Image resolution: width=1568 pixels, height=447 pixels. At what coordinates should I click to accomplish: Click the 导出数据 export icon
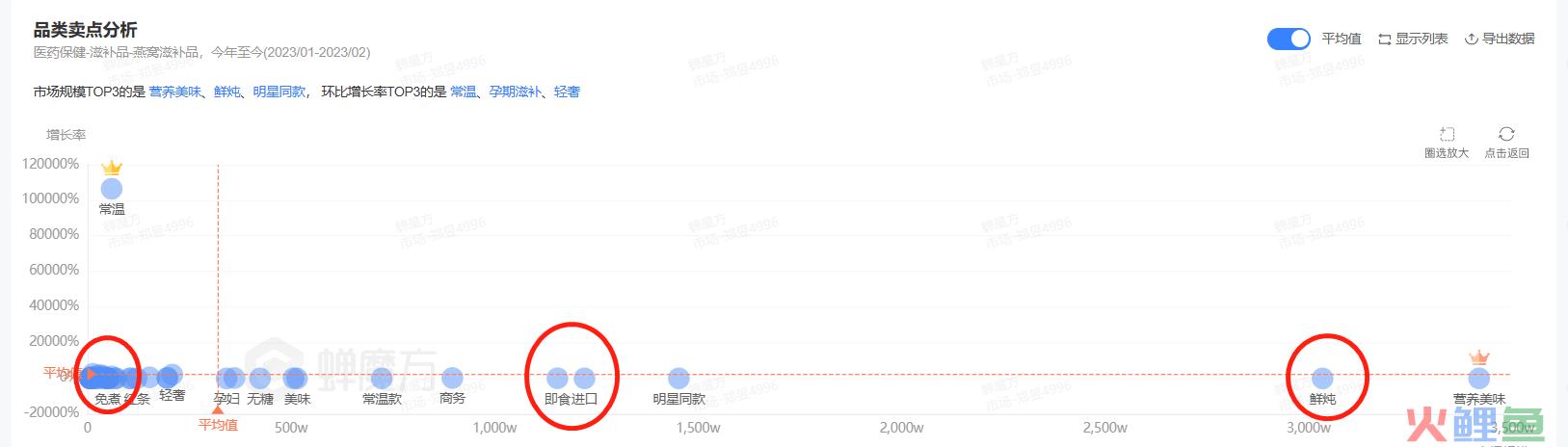[x=1472, y=39]
